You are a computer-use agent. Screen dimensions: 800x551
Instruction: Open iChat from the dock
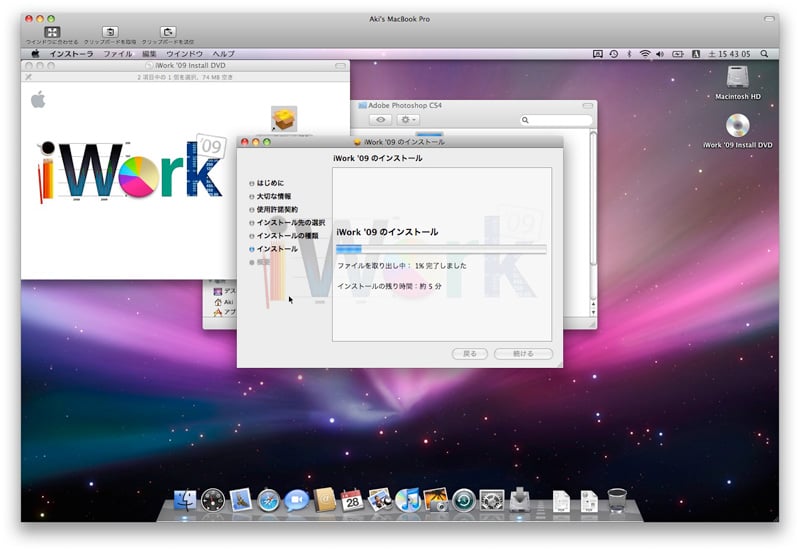pyautogui.click(x=296, y=500)
